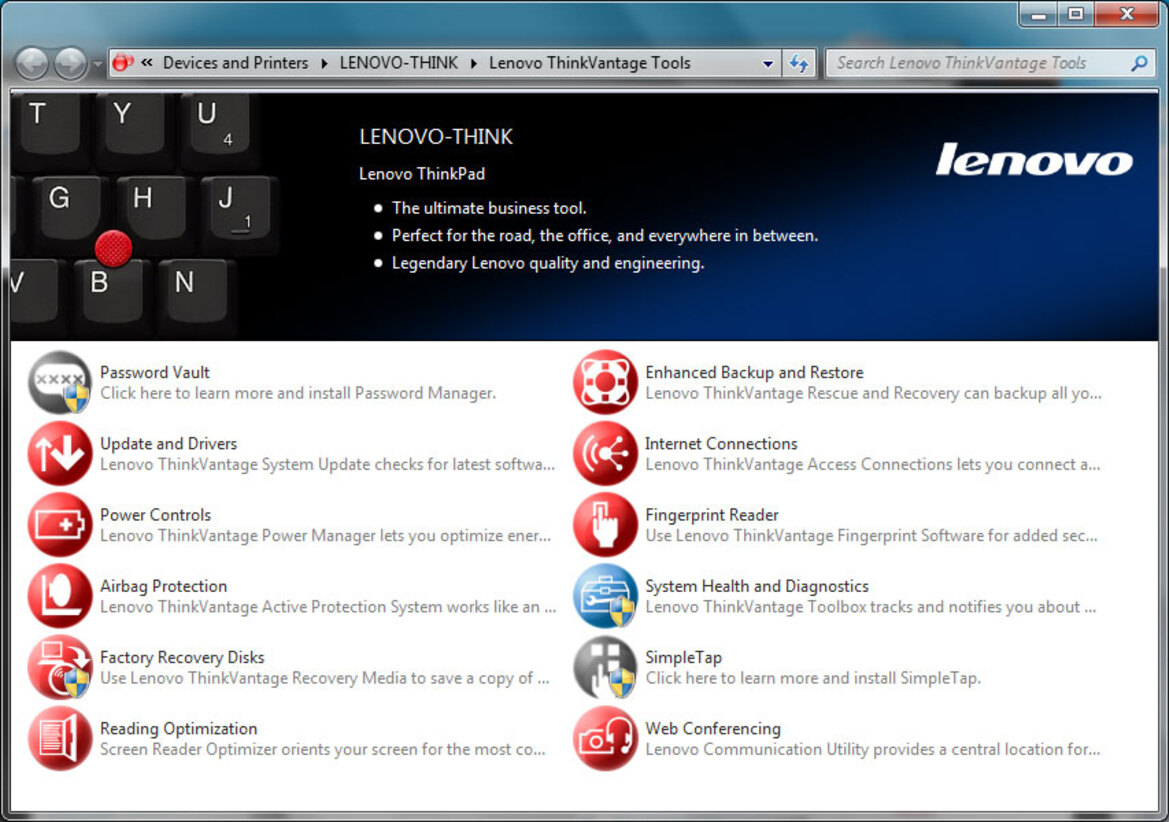Click the search magnifier icon

pos(1139,63)
